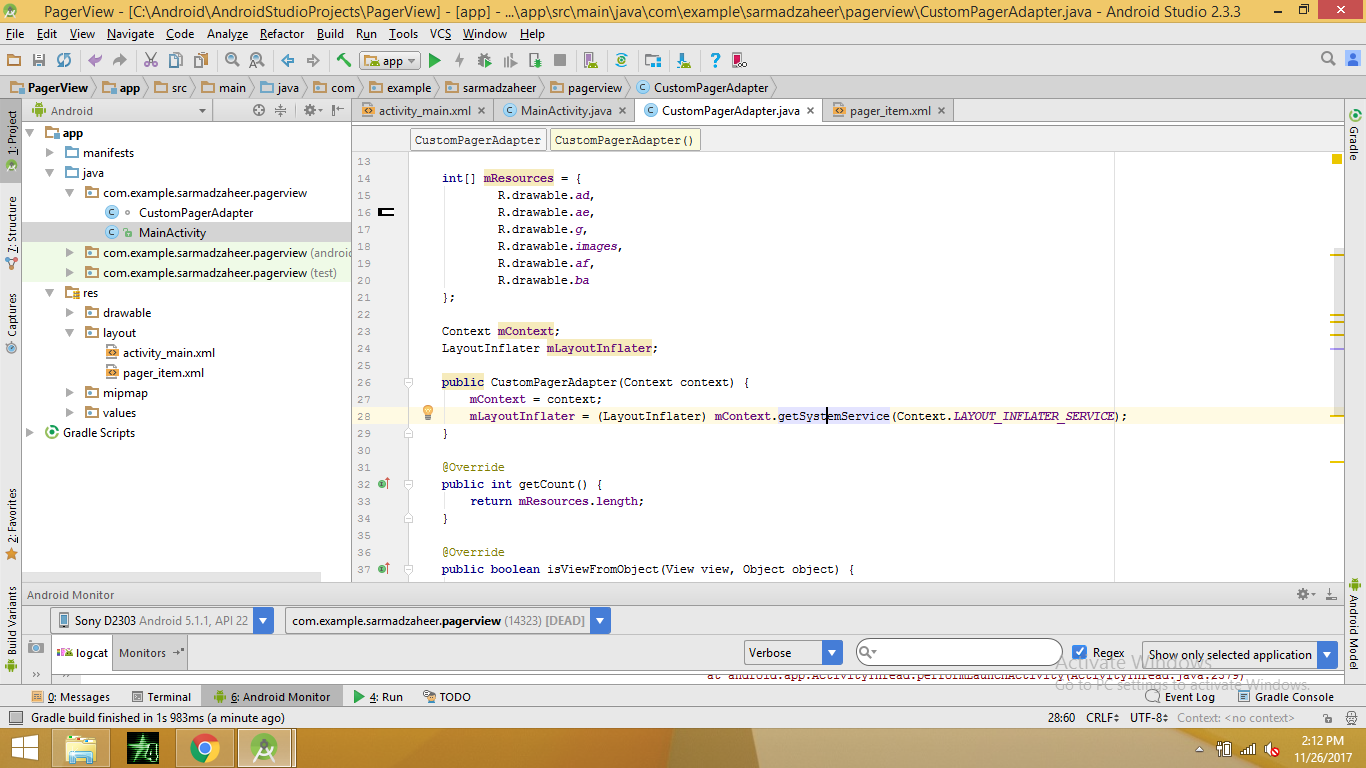The image size is (1366, 768).
Task: Toggle the Gradle side panel
Action: pyautogui.click(x=1355, y=134)
